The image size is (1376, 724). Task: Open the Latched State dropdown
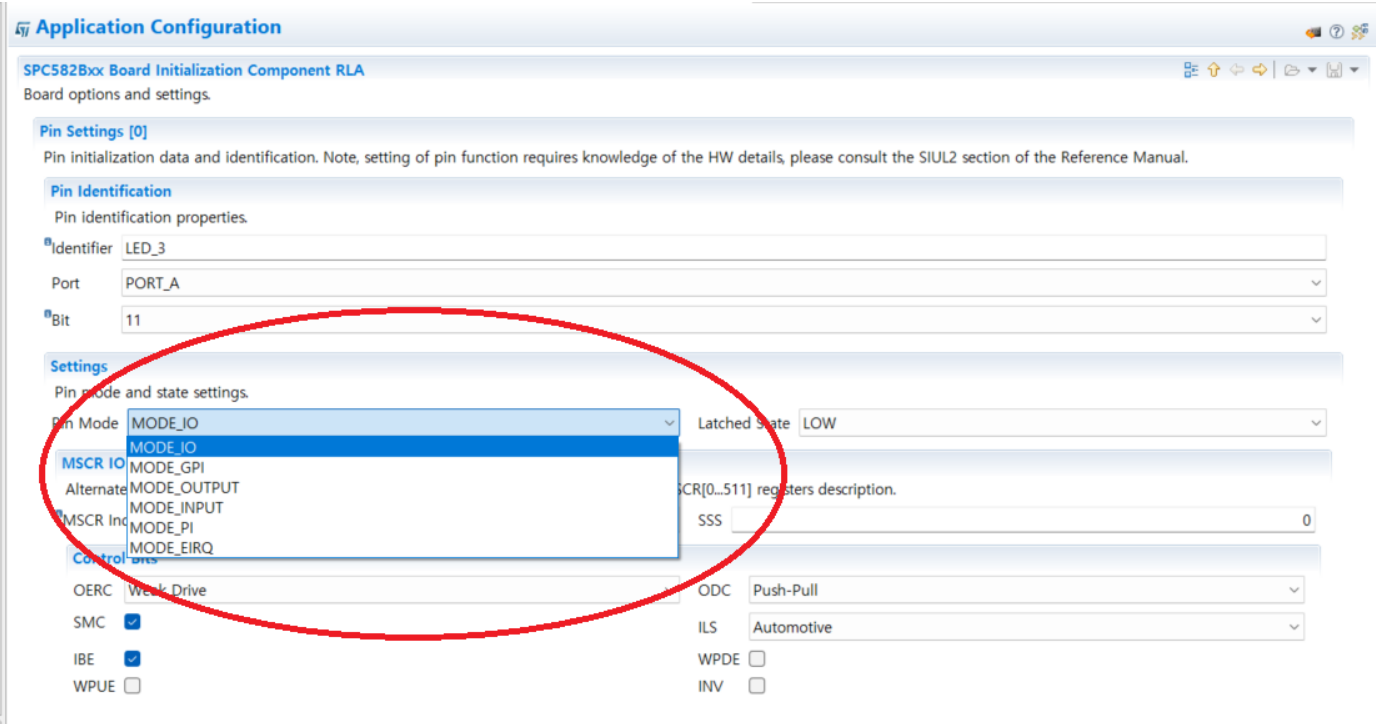pos(1317,423)
